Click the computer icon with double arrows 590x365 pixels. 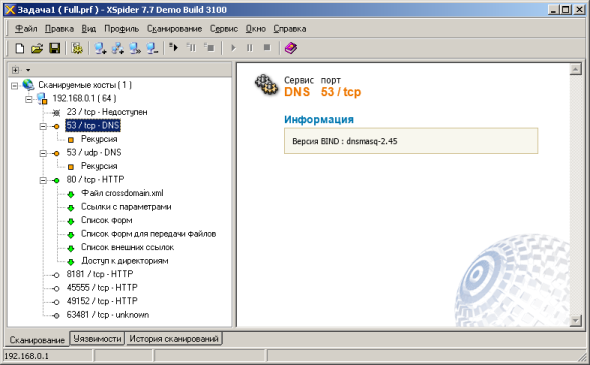point(135,48)
